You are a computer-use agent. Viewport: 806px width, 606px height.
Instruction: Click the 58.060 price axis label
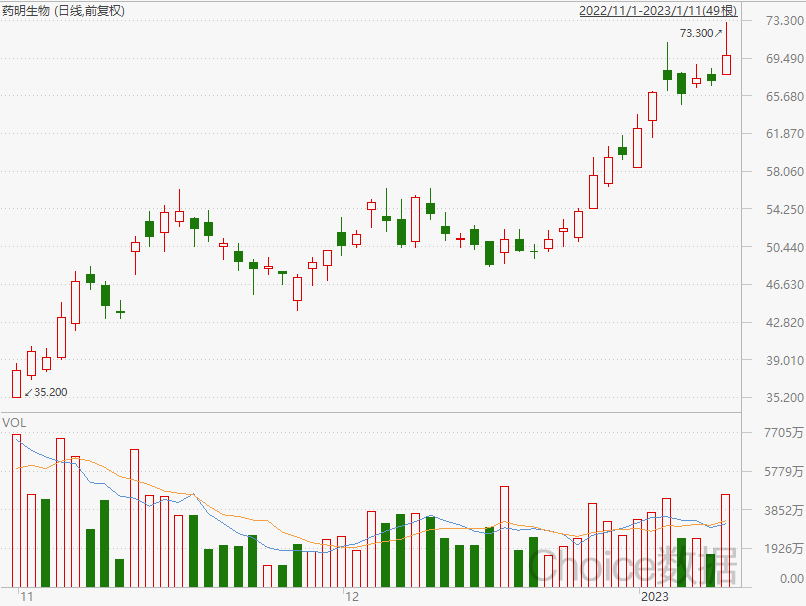click(x=784, y=172)
